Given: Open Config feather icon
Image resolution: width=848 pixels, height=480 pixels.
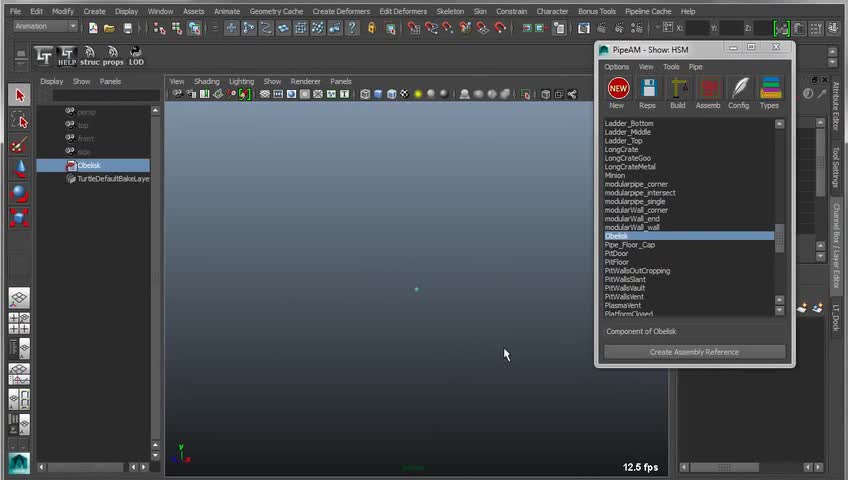Looking at the screenshot, I should 739,88.
